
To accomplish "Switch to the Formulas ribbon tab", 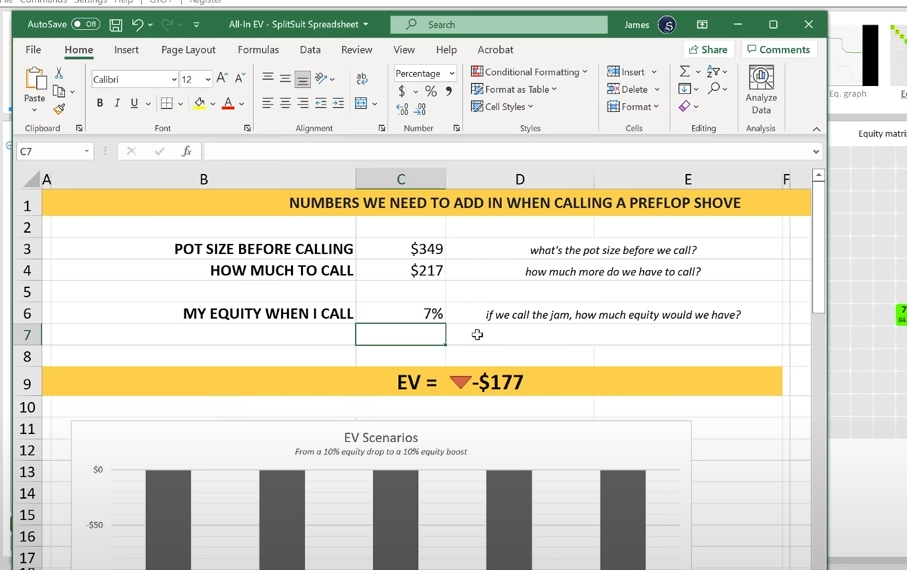I will pyautogui.click(x=258, y=49).
